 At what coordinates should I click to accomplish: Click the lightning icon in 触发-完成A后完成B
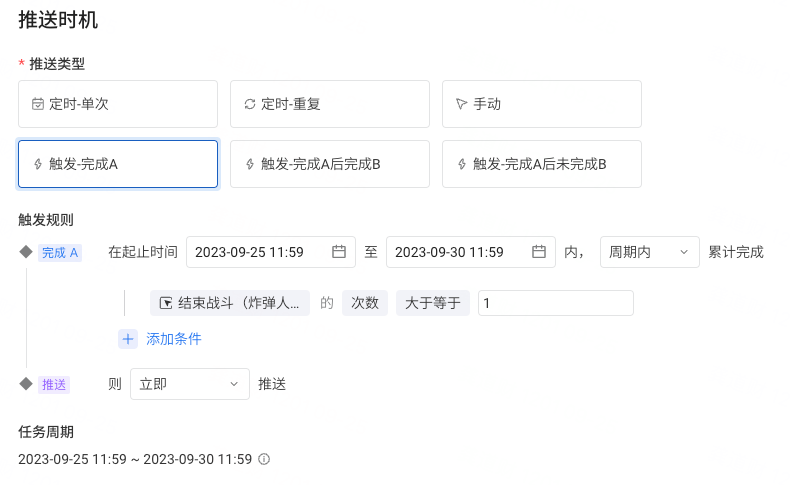click(250, 164)
